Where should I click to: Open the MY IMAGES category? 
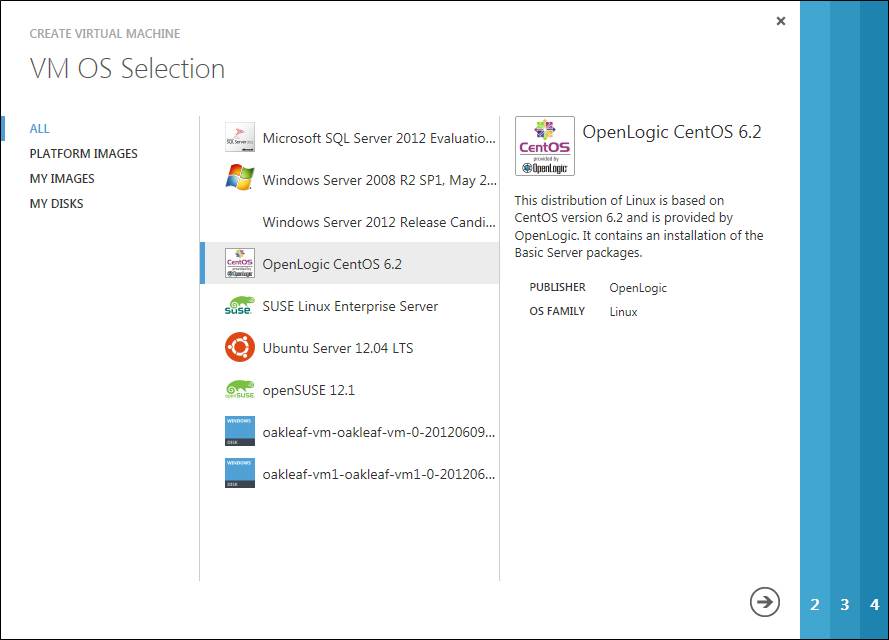(x=62, y=179)
